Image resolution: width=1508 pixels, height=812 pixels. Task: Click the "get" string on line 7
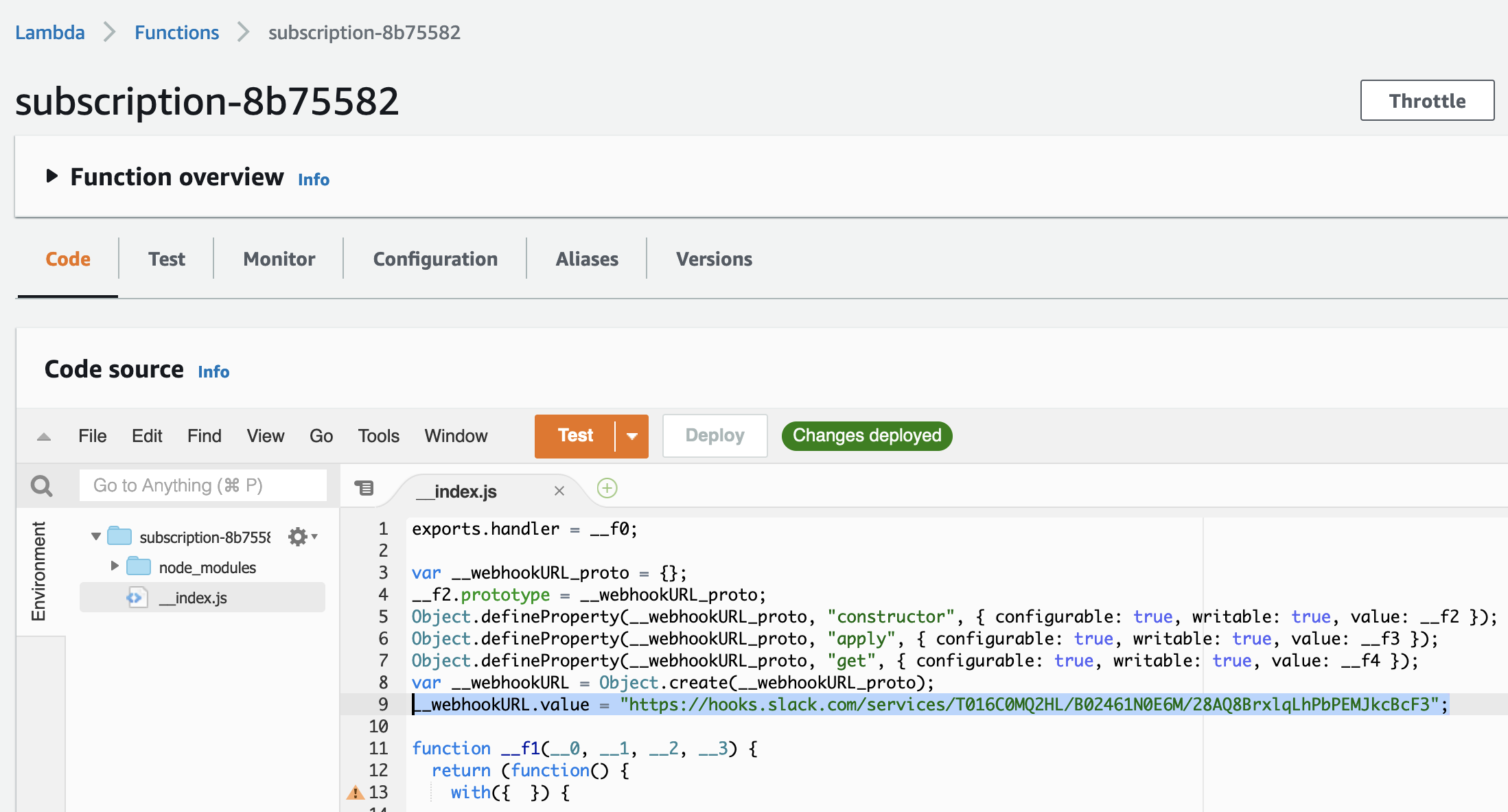tap(851, 661)
